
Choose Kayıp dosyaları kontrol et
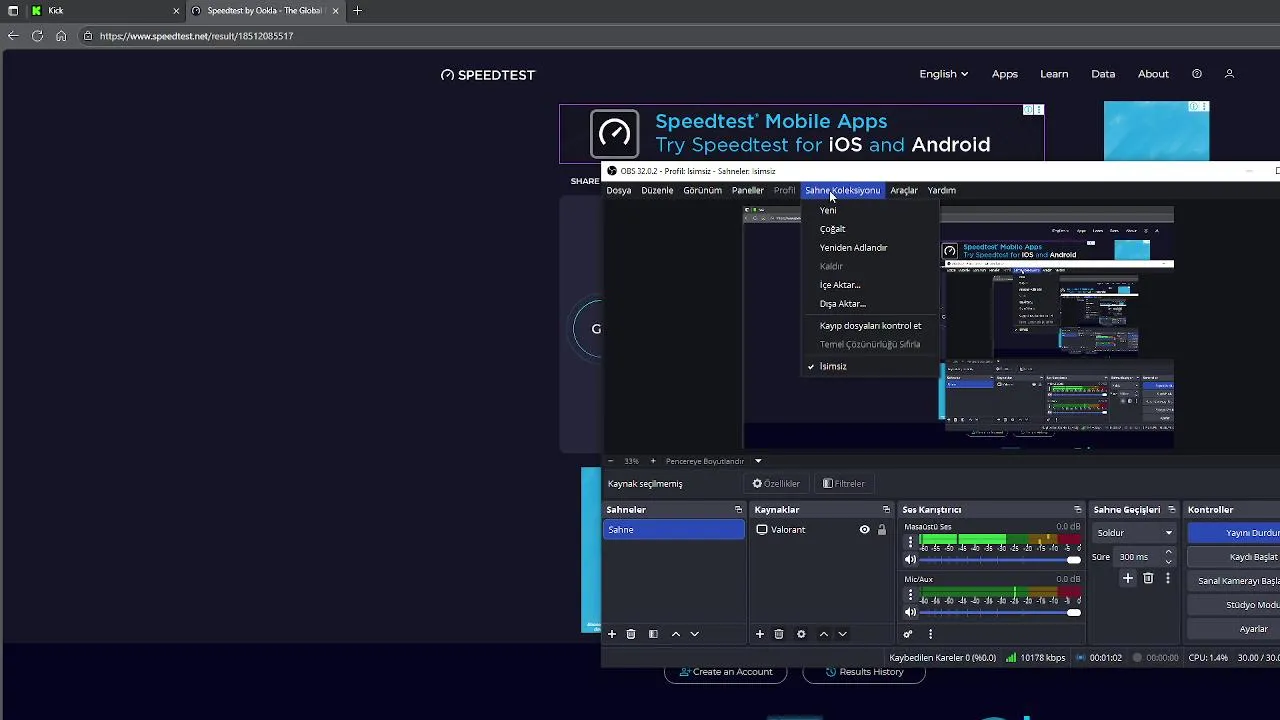[x=870, y=326]
